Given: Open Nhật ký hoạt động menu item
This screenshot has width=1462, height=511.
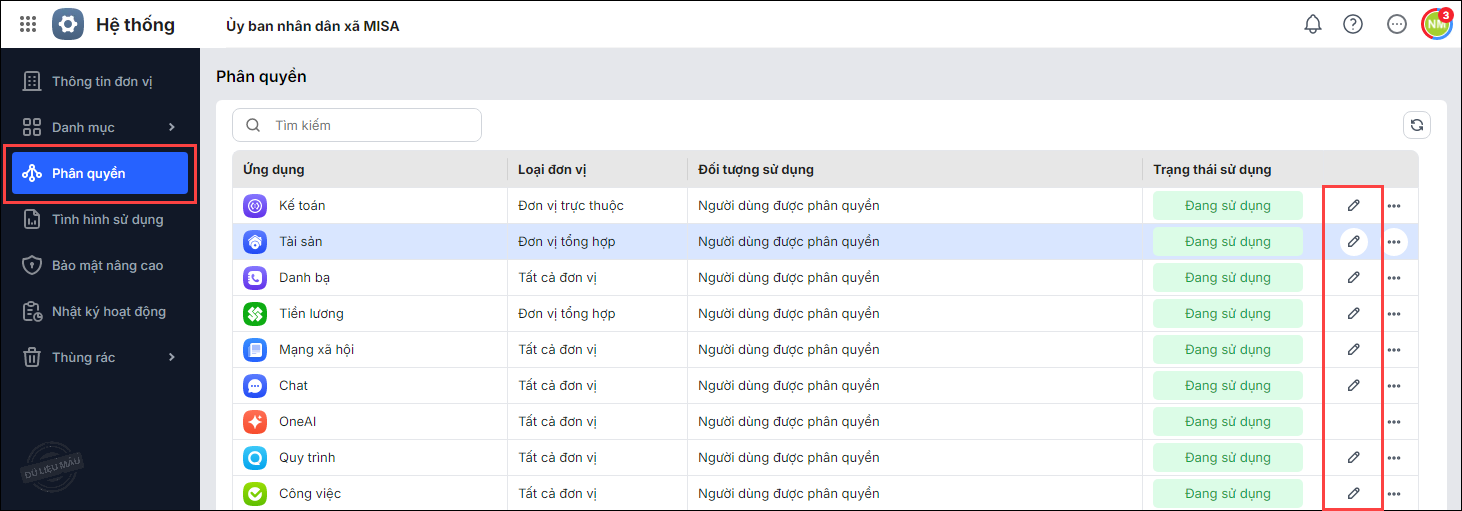Looking at the screenshot, I should (108, 311).
